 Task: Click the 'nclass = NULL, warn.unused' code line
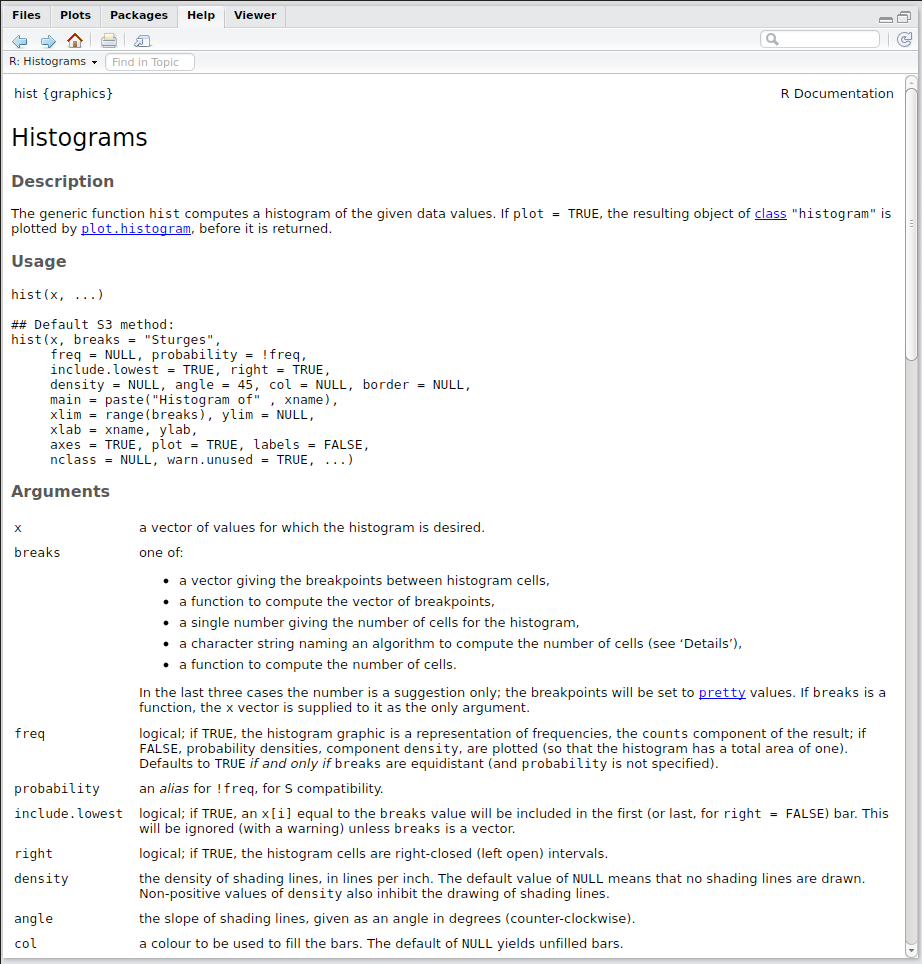[202, 460]
